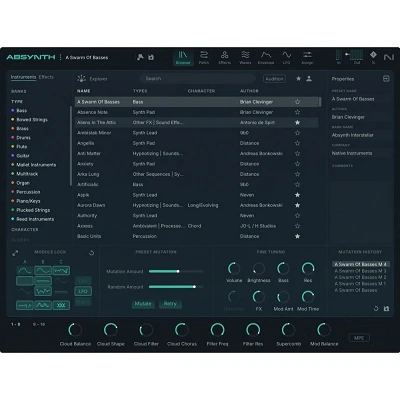
Task: Click the type filter sidebar scrollbar
Action: (71, 146)
